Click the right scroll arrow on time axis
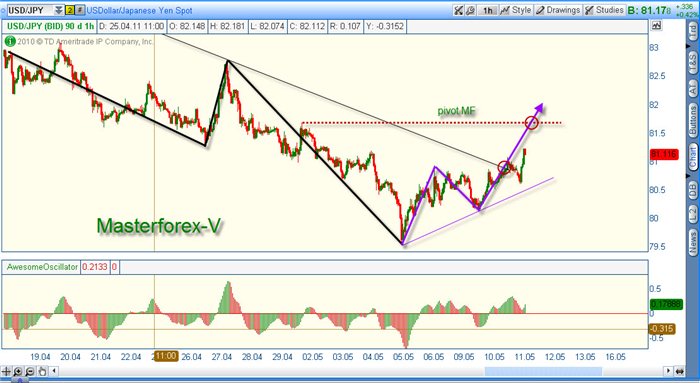Viewport: 700px width, 383px height. [668, 371]
